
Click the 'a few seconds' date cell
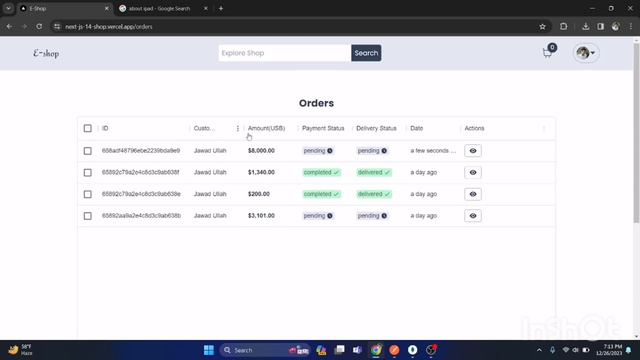(433, 151)
